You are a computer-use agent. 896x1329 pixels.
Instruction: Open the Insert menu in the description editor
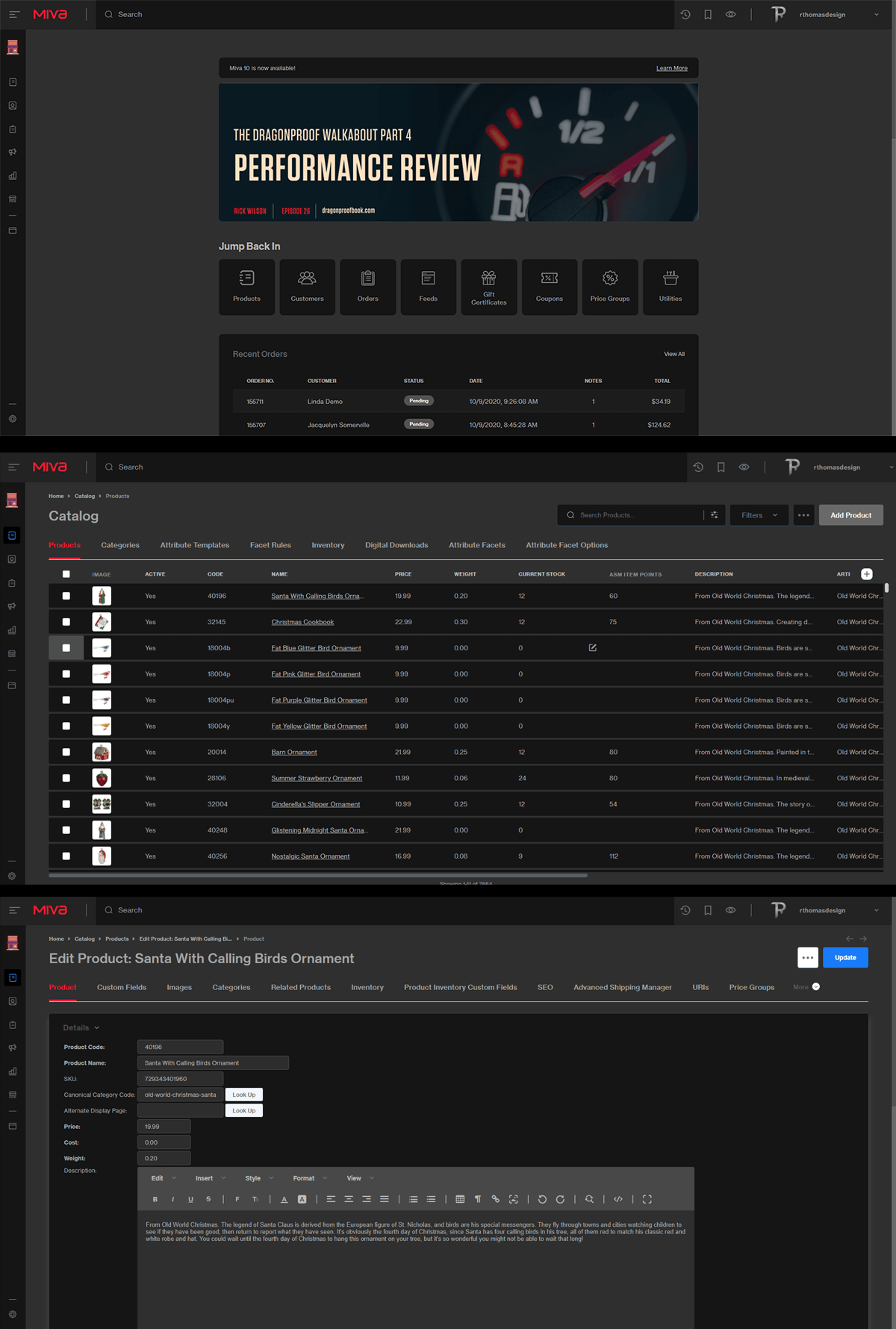click(x=211, y=1178)
